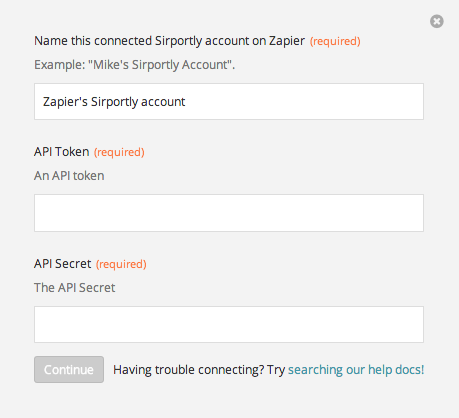Click the required tag beside API Token
This screenshot has width=459, height=418.
(x=119, y=152)
